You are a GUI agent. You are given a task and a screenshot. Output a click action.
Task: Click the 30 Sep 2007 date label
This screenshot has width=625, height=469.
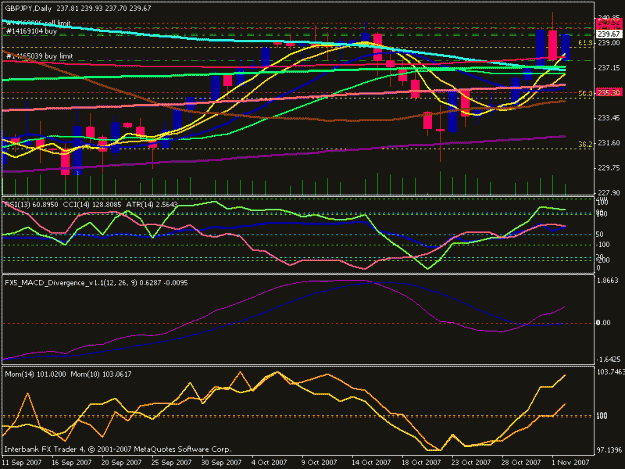[x=221, y=462]
